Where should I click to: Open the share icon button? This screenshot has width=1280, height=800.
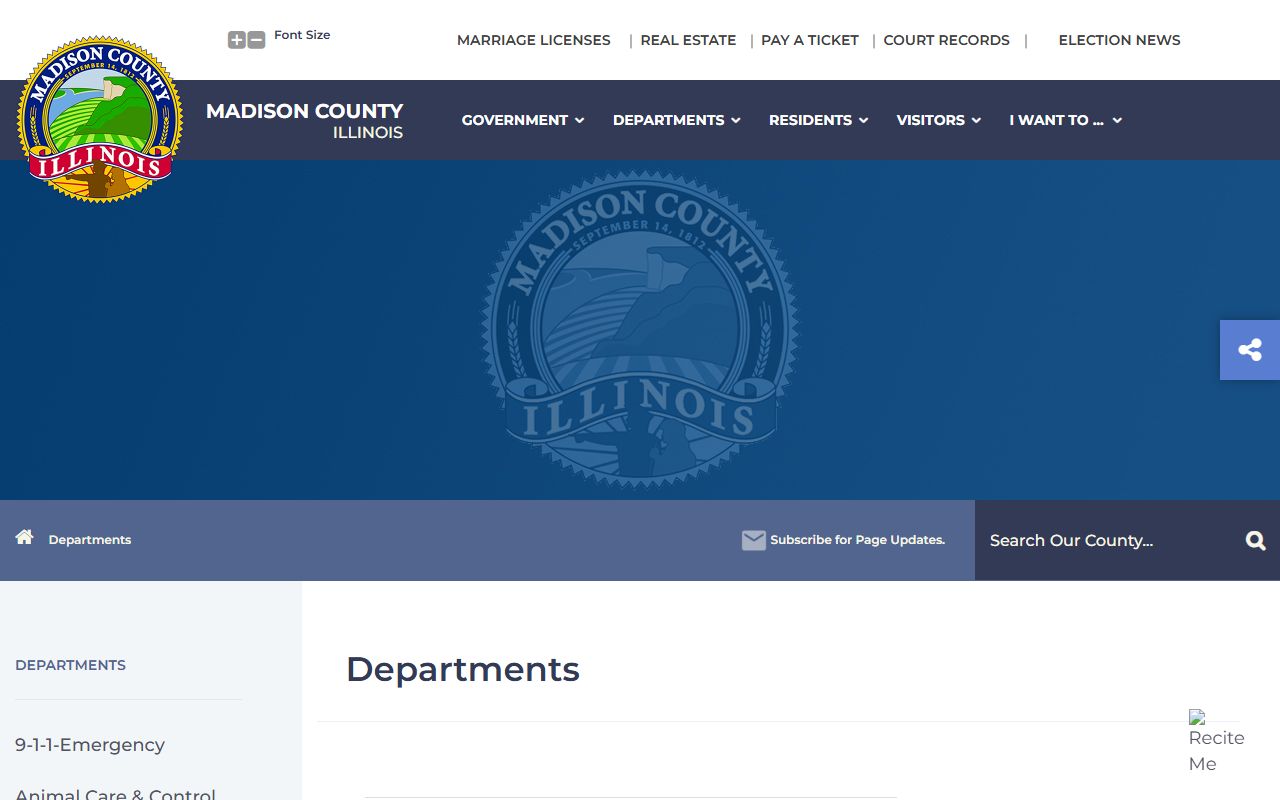[1250, 350]
